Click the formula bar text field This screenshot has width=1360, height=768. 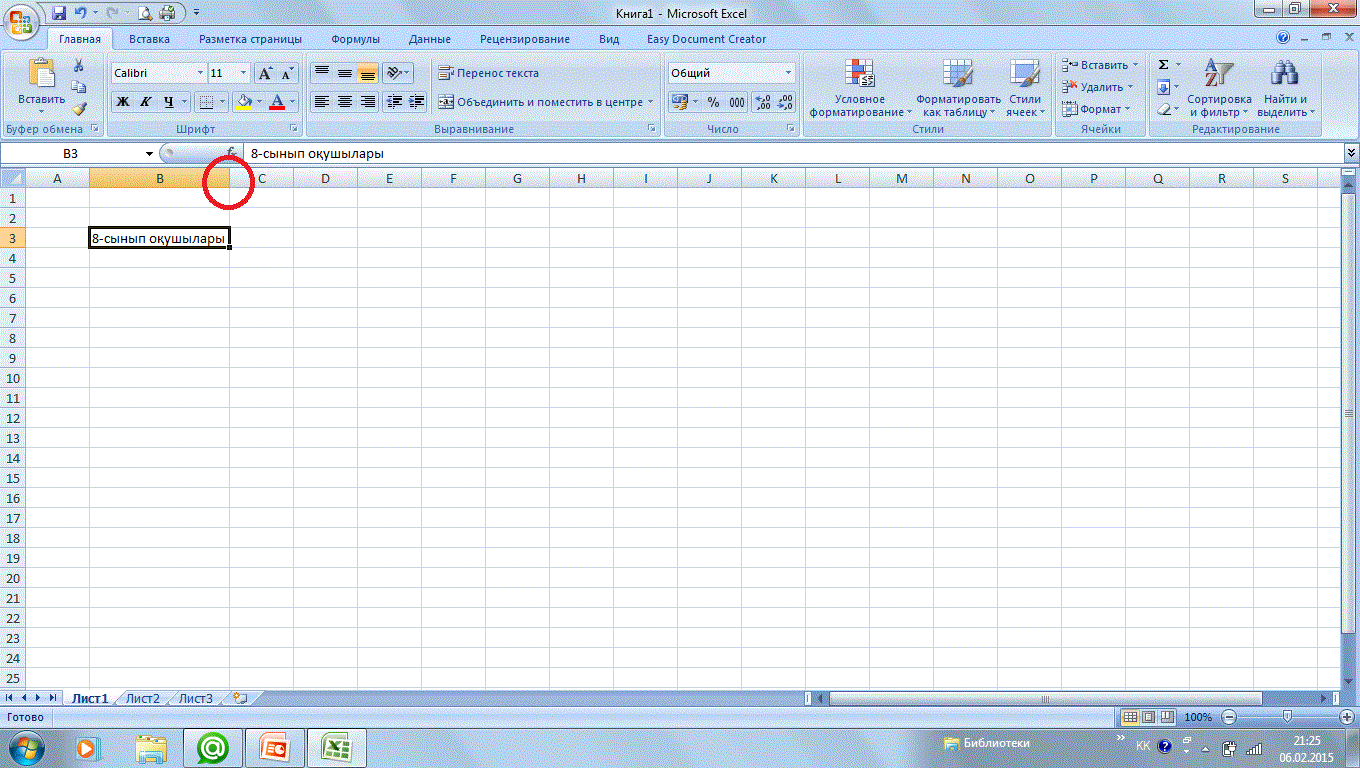[x=795, y=154]
